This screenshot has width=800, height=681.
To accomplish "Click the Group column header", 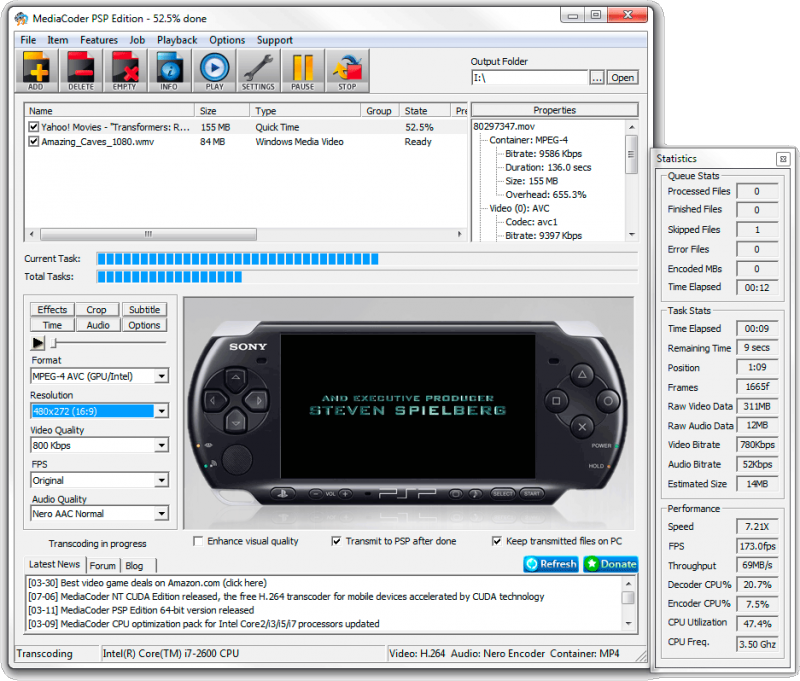I will (380, 111).
